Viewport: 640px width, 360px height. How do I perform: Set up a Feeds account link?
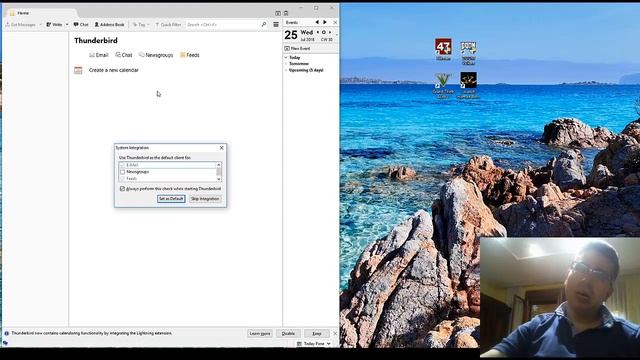tap(190, 55)
